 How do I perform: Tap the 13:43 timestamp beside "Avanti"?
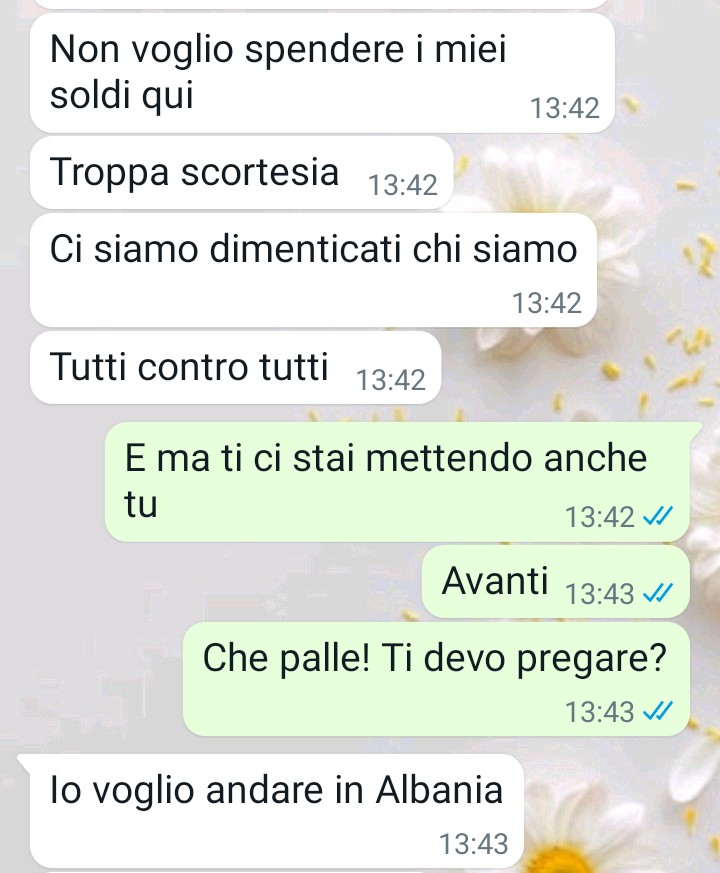pos(600,594)
